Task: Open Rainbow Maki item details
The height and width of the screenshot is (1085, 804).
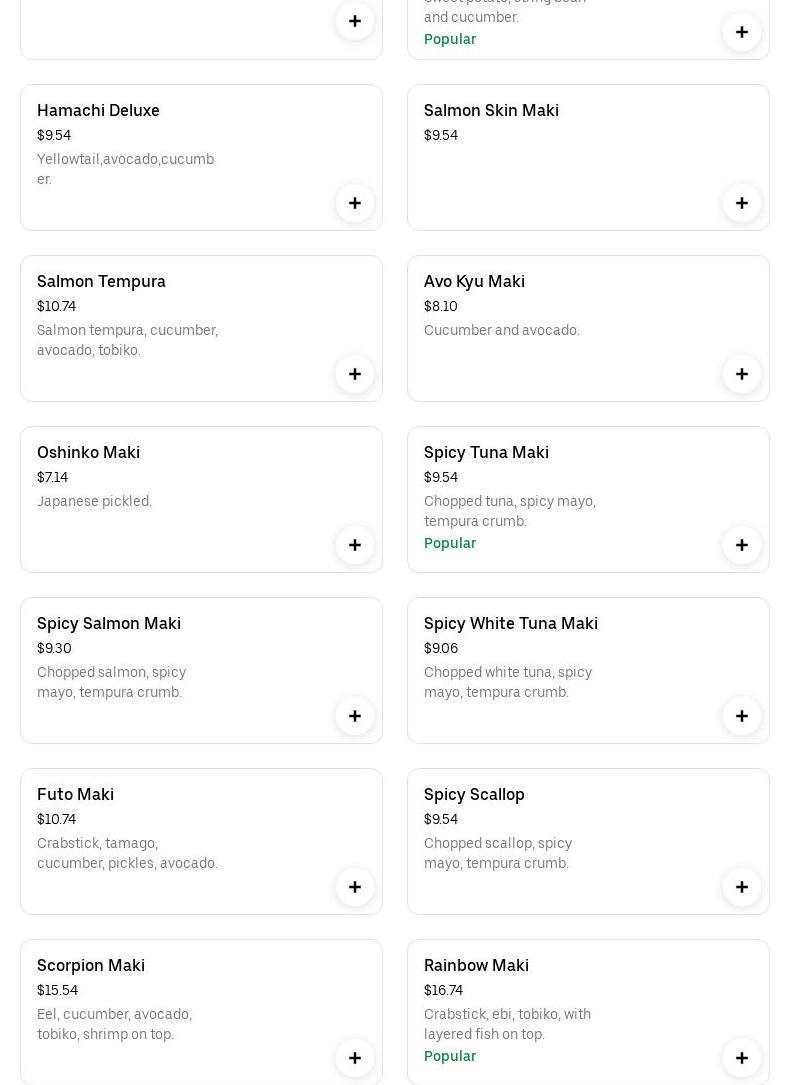Action: click(476, 966)
